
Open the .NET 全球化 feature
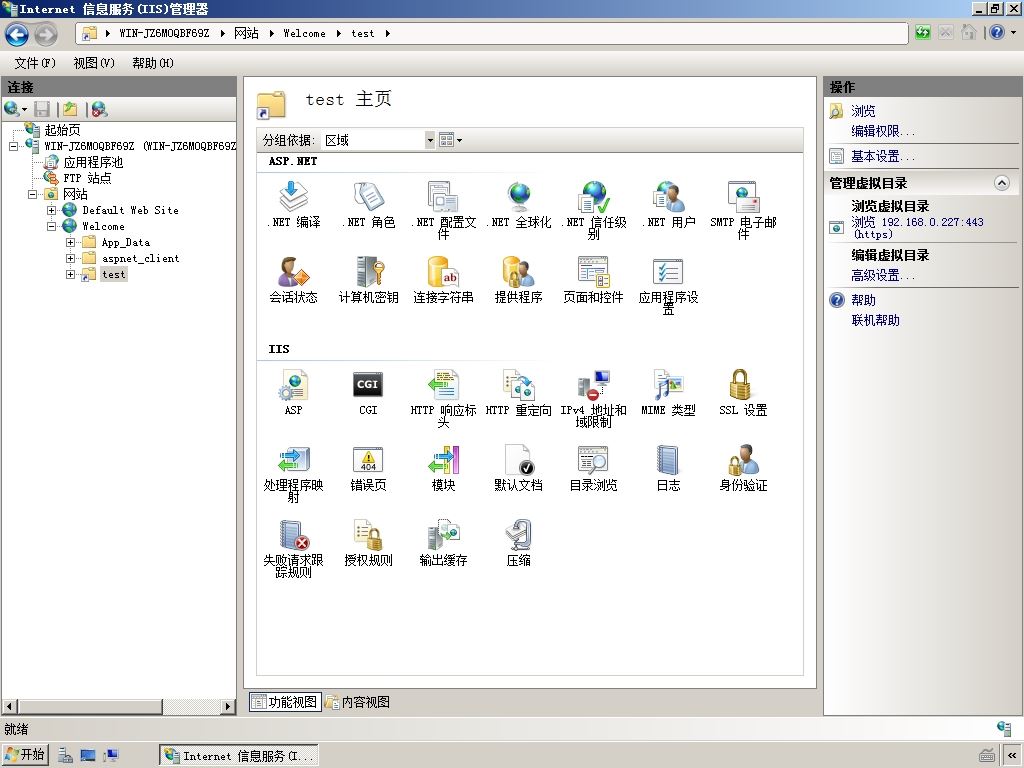[x=519, y=204]
